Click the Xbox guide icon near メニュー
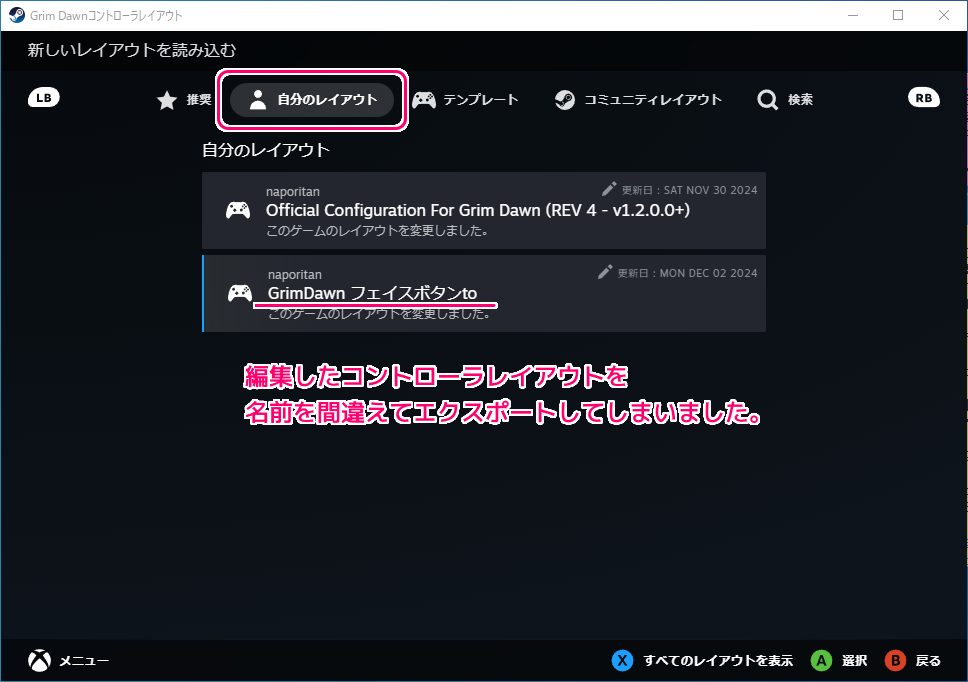 click(40, 660)
